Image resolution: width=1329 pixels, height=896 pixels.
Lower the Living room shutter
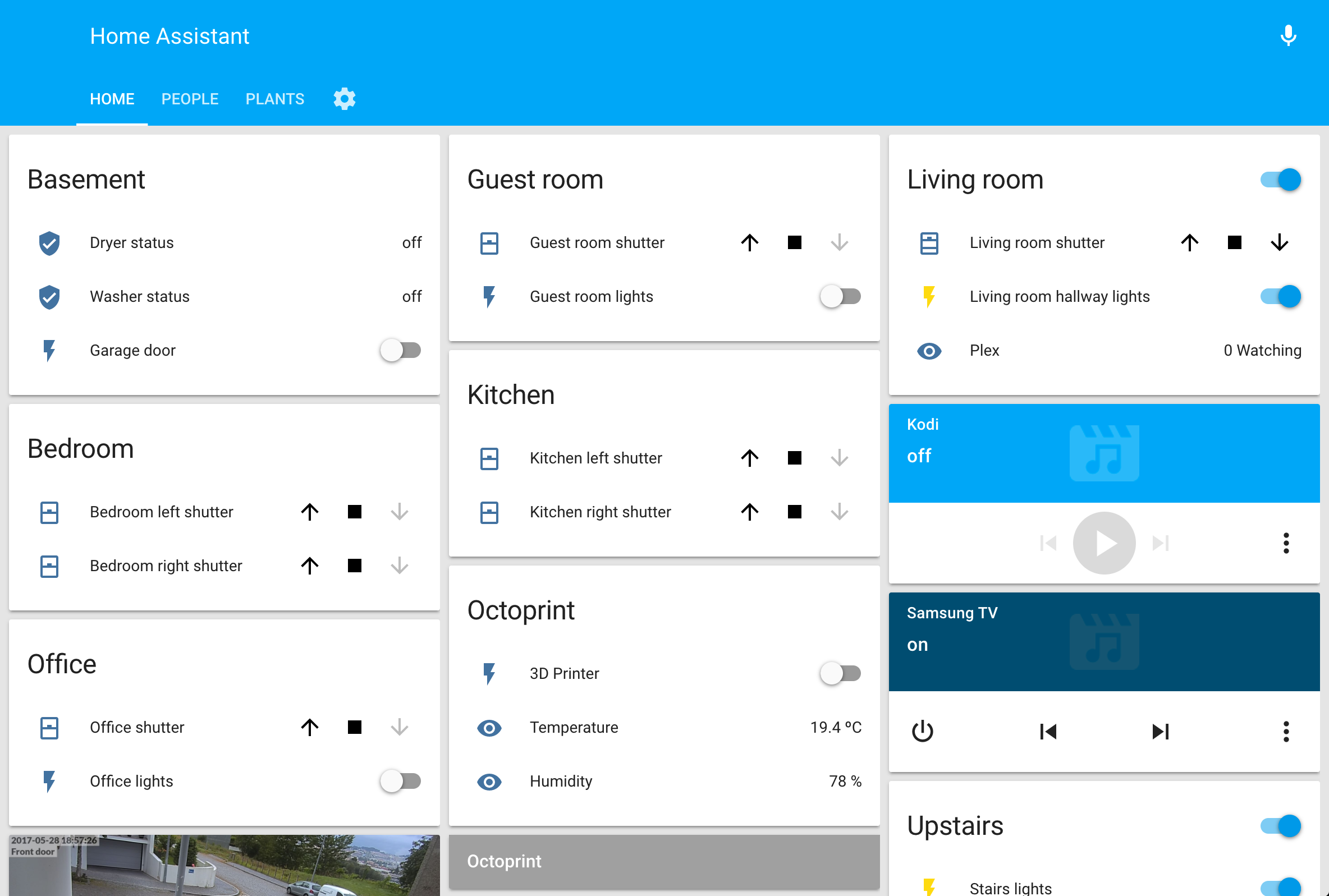(x=1279, y=243)
